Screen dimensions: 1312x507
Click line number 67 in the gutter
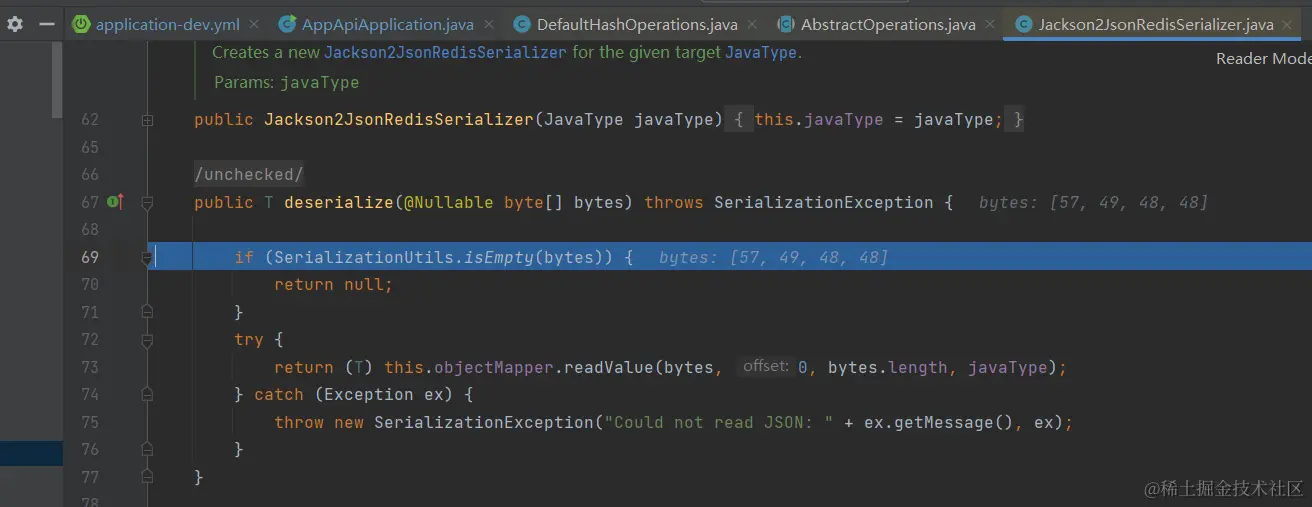tap(90, 202)
